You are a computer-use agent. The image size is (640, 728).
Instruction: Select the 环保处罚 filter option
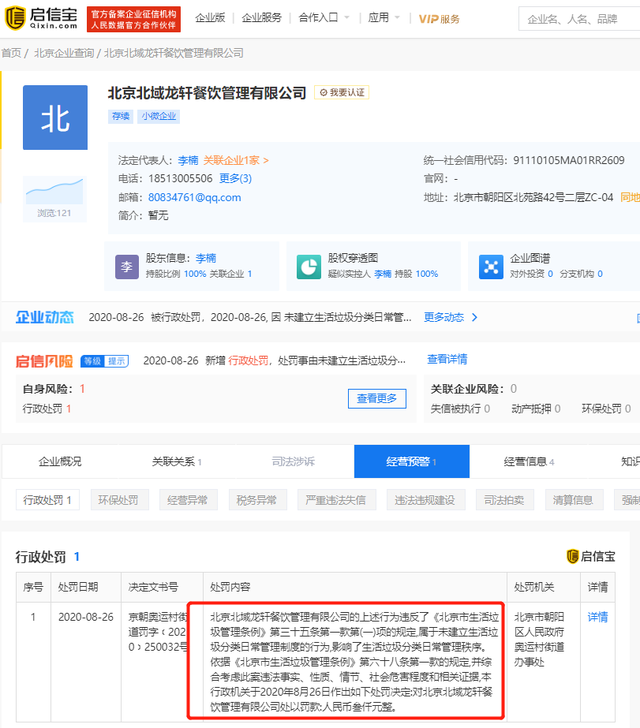coord(118,500)
